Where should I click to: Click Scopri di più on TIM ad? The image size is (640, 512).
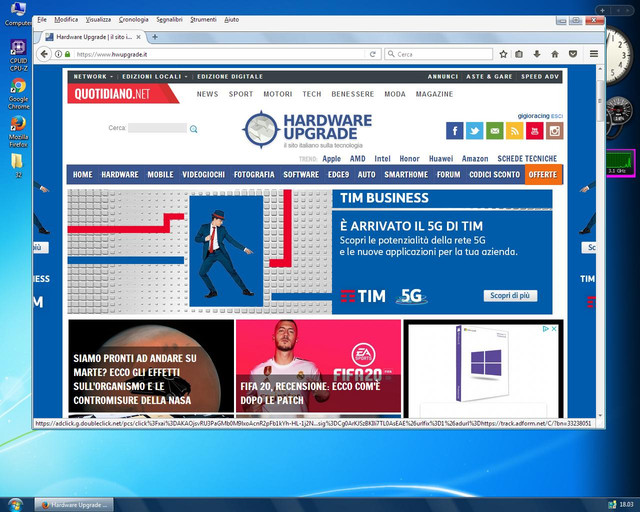click(x=510, y=296)
